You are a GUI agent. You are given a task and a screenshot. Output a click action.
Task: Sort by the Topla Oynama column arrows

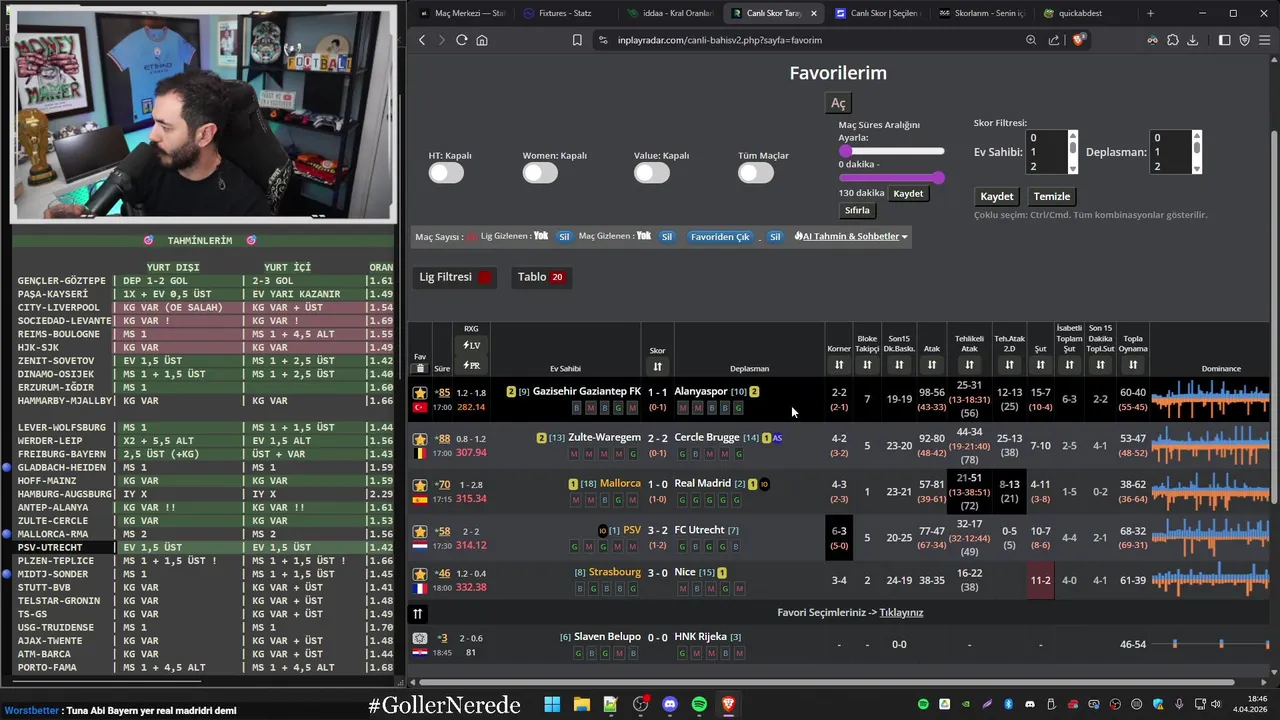1133,365
